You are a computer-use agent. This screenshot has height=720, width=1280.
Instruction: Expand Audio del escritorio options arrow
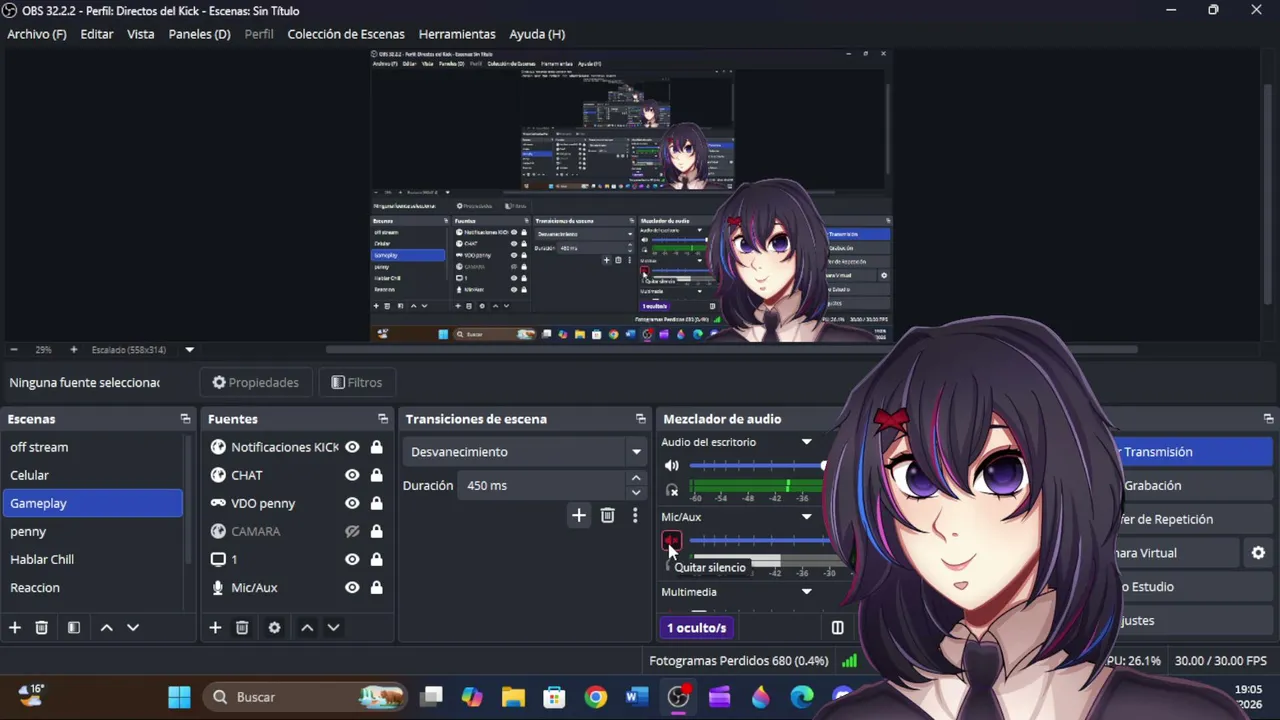tap(807, 442)
